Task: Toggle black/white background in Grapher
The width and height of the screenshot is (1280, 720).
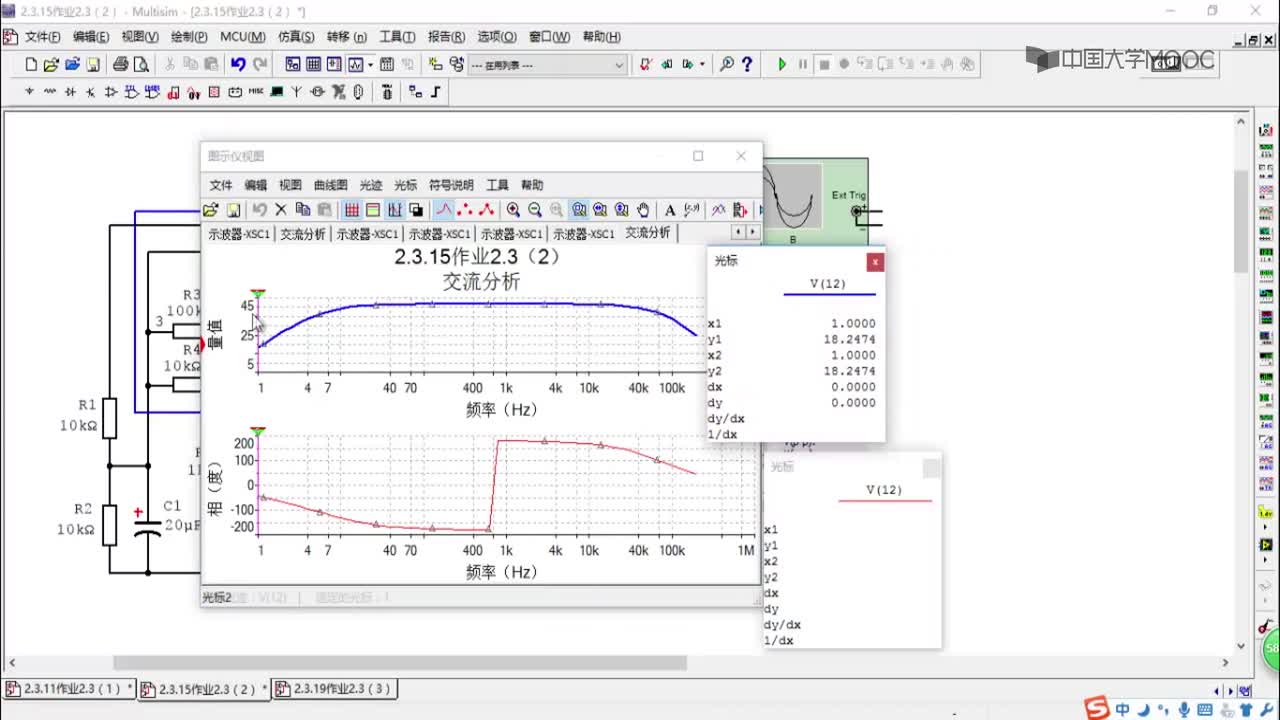Action: 416,210
